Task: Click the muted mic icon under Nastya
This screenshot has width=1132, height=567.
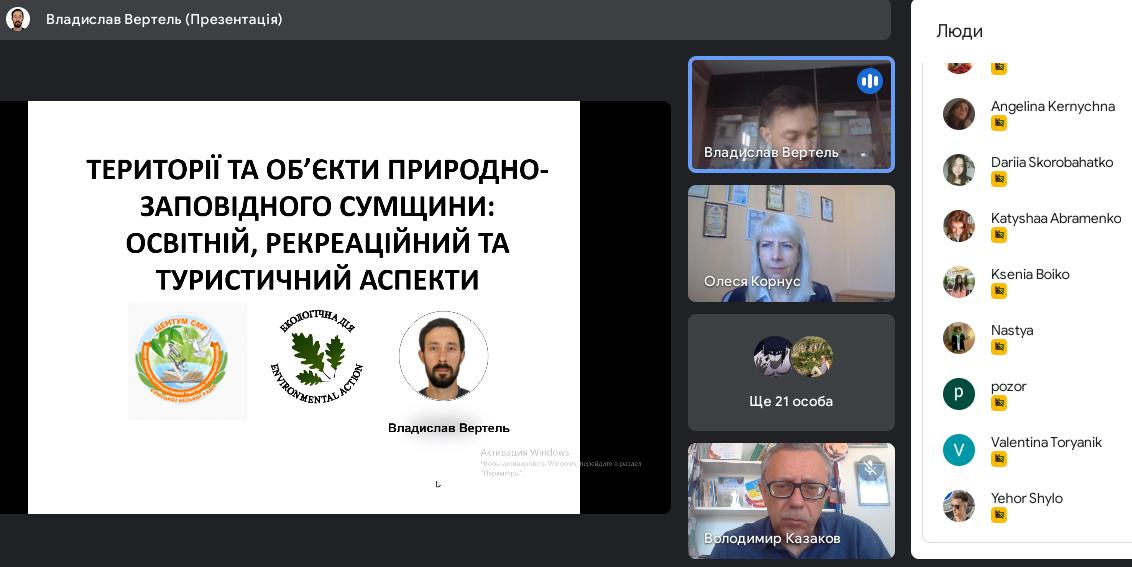Action: pos(998,347)
